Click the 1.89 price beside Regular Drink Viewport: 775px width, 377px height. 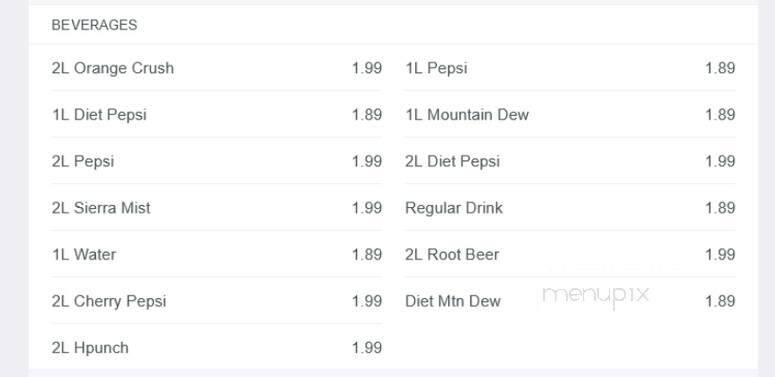click(720, 208)
